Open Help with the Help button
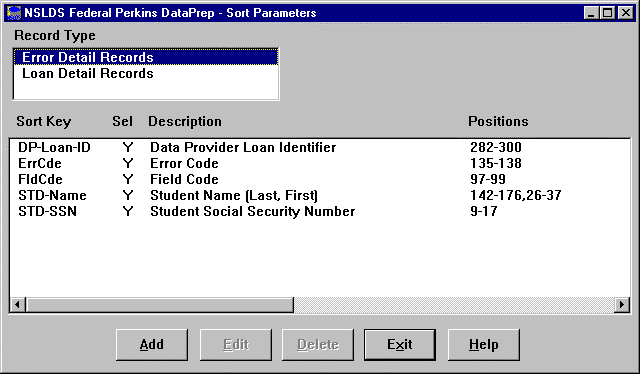 (x=484, y=345)
